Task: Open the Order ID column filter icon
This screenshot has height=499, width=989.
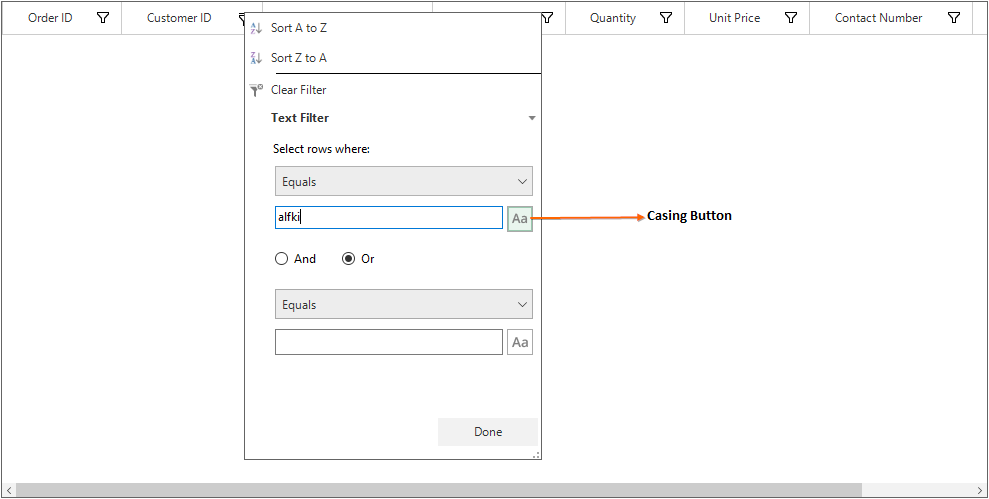Action: (103, 18)
